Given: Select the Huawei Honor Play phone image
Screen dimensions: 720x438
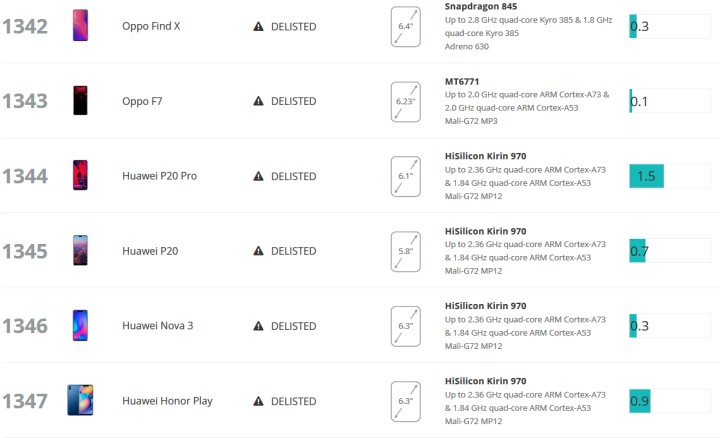Looking at the screenshot, I should (x=81, y=401).
